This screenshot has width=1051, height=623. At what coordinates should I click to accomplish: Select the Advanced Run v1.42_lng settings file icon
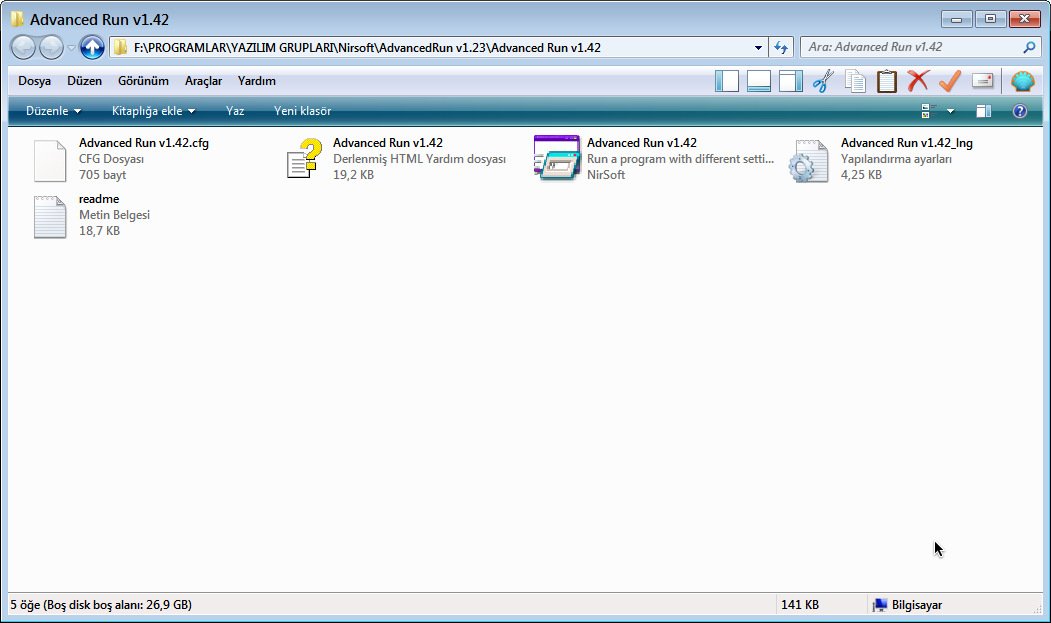click(x=809, y=161)
